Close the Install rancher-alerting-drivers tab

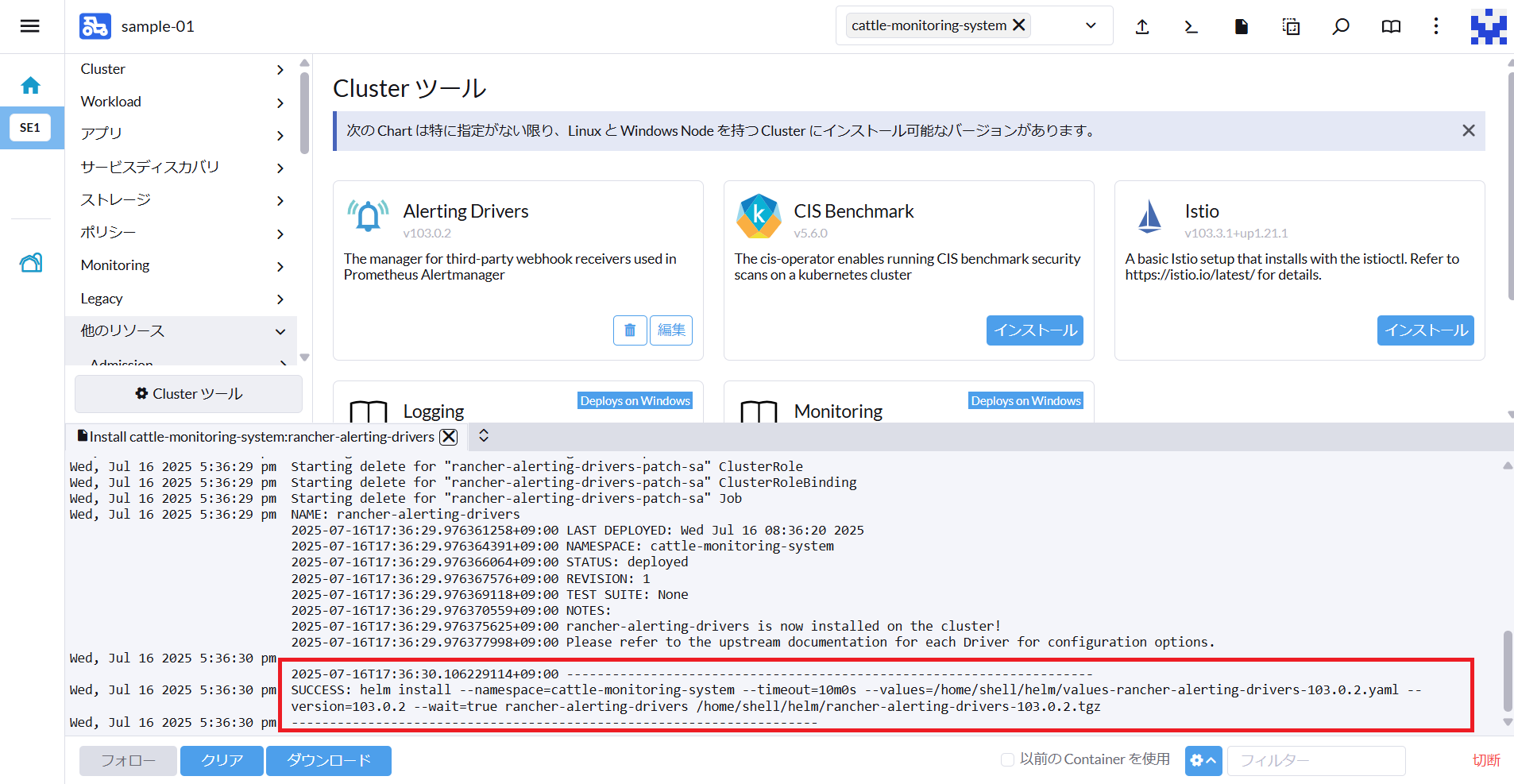[x=449, y=436]
